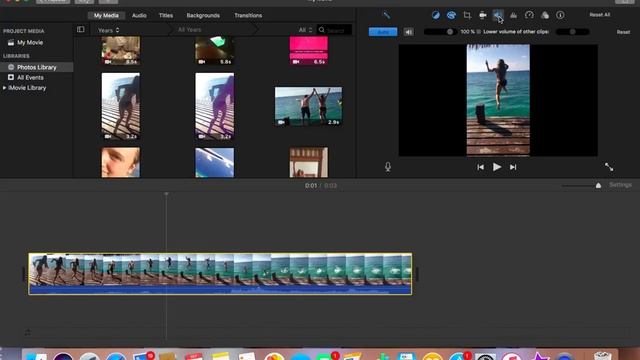
Task: Enter full screen playback with arrows icon
Action: click(609, 167)
